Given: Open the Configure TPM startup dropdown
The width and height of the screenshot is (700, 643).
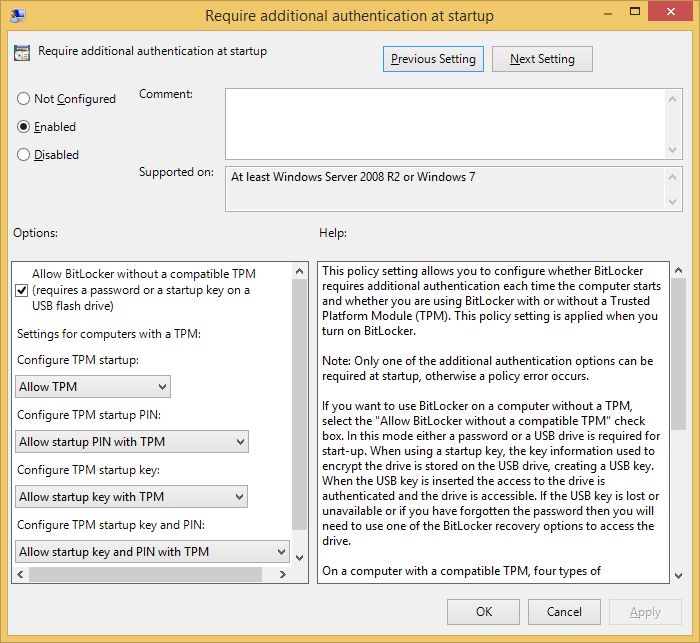Looking at the screenshot, I should (x=94, y=387).
